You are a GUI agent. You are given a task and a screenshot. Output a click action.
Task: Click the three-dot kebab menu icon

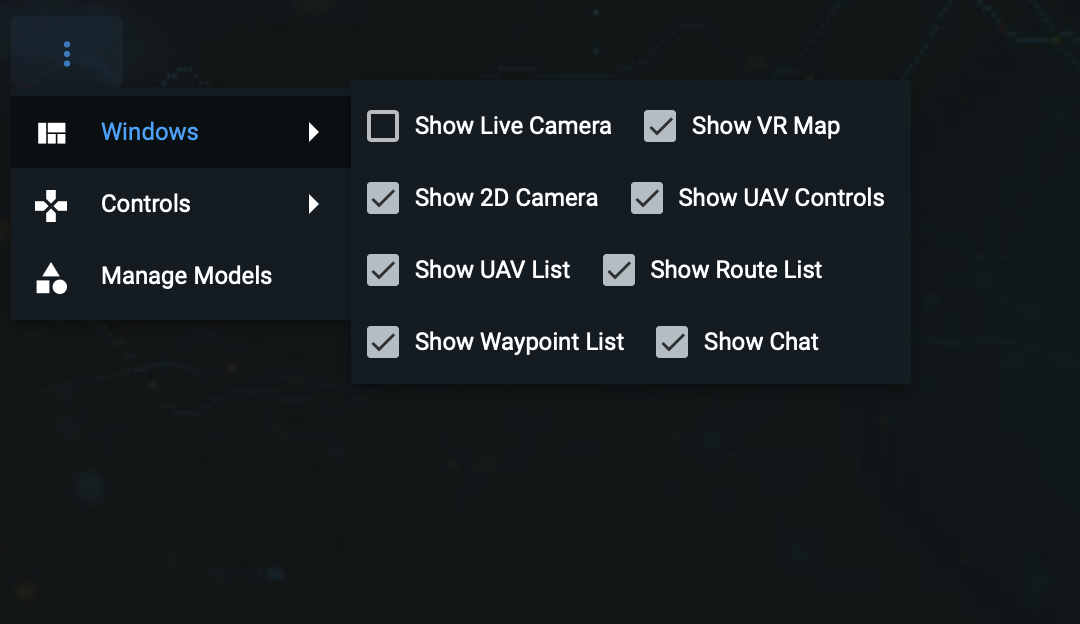(67, 53)
